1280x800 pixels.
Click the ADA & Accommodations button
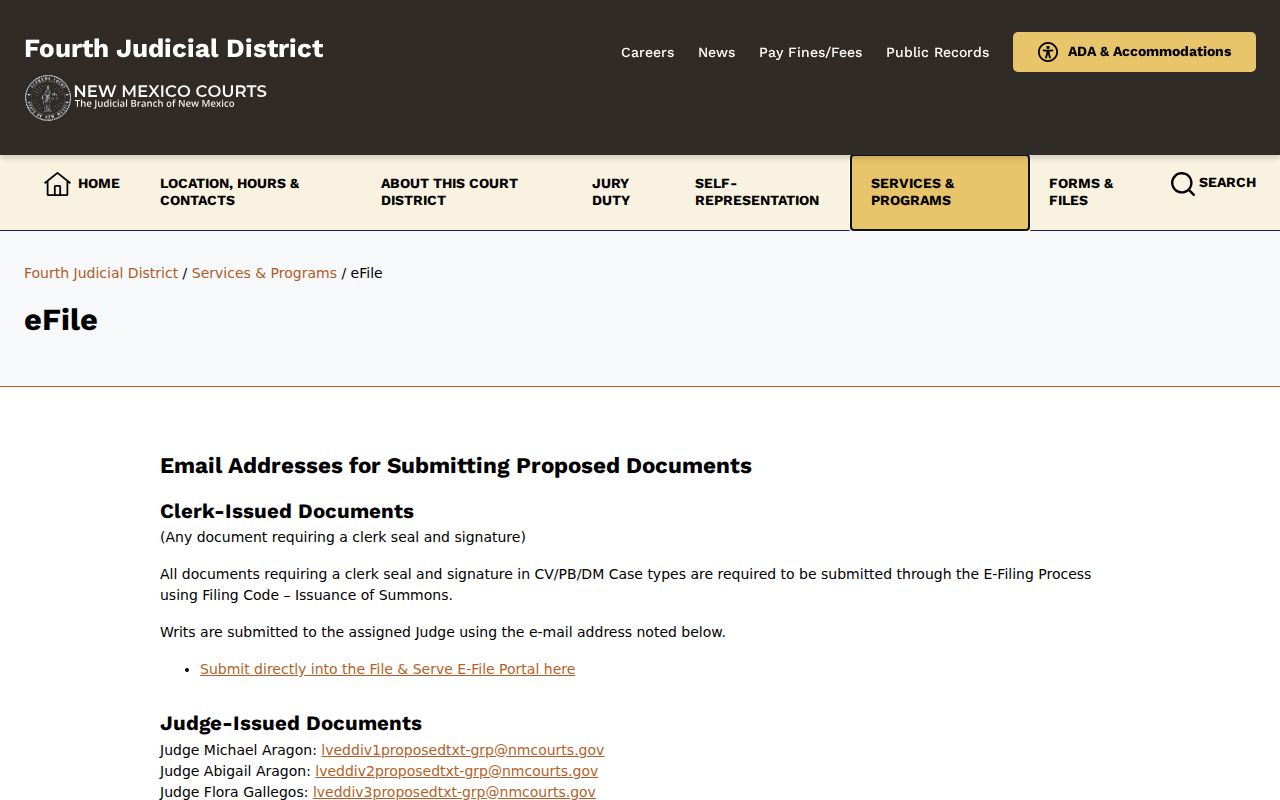coord(1134,52)
